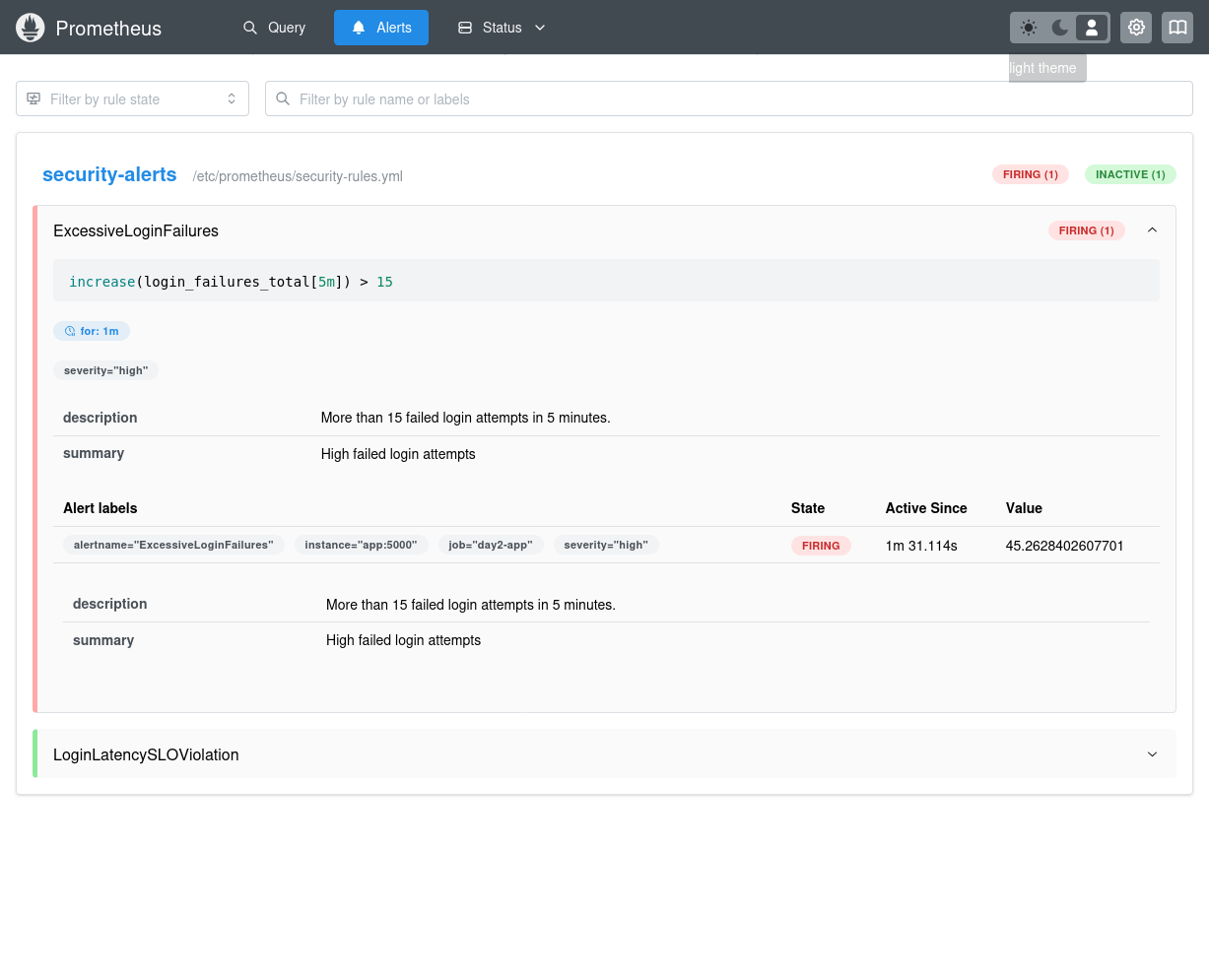Click the alertname label chip
Screen dimensions: 1209x980
point(173,545)
